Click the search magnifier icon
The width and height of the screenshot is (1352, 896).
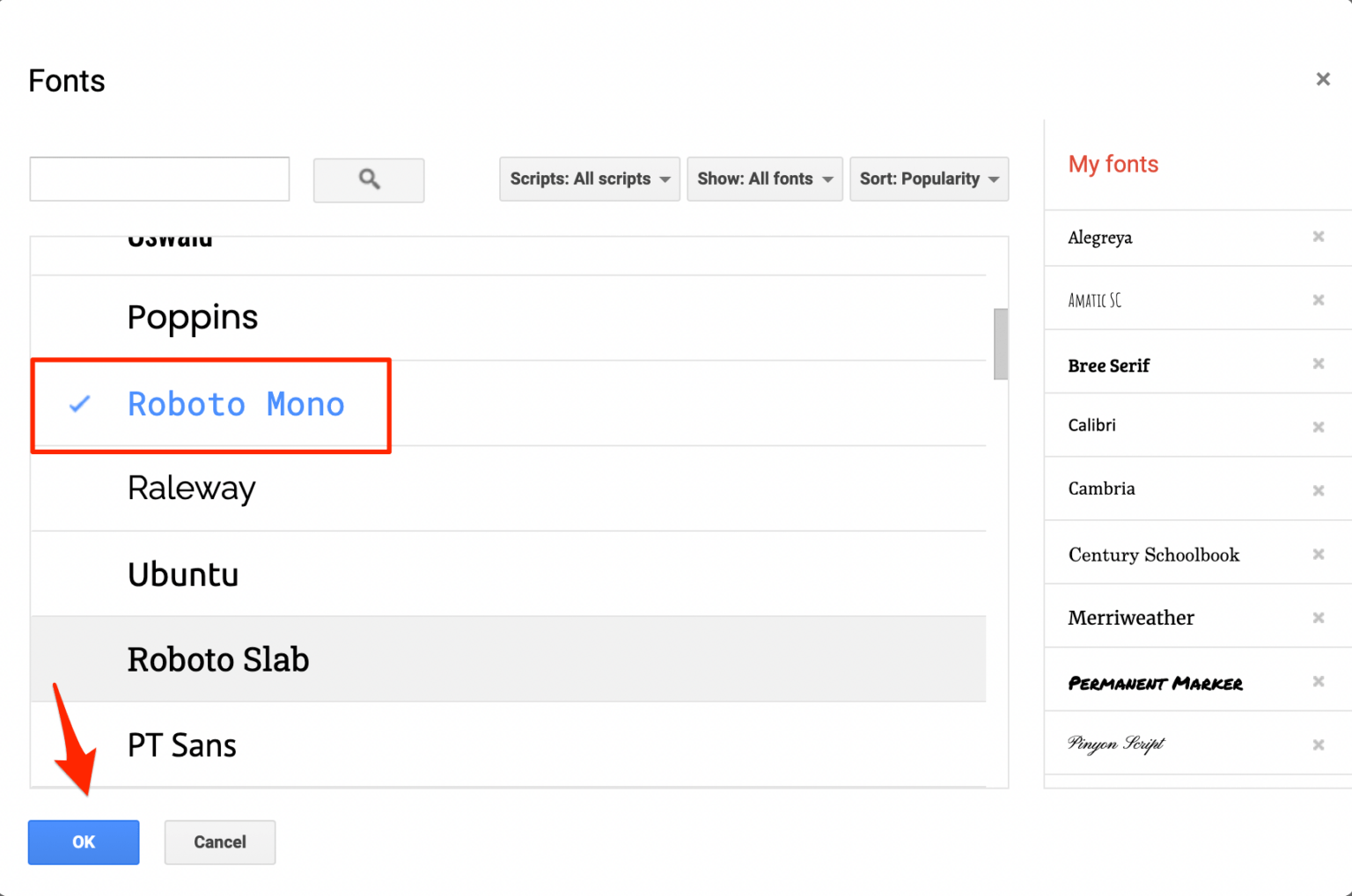(x=369, y=180)
